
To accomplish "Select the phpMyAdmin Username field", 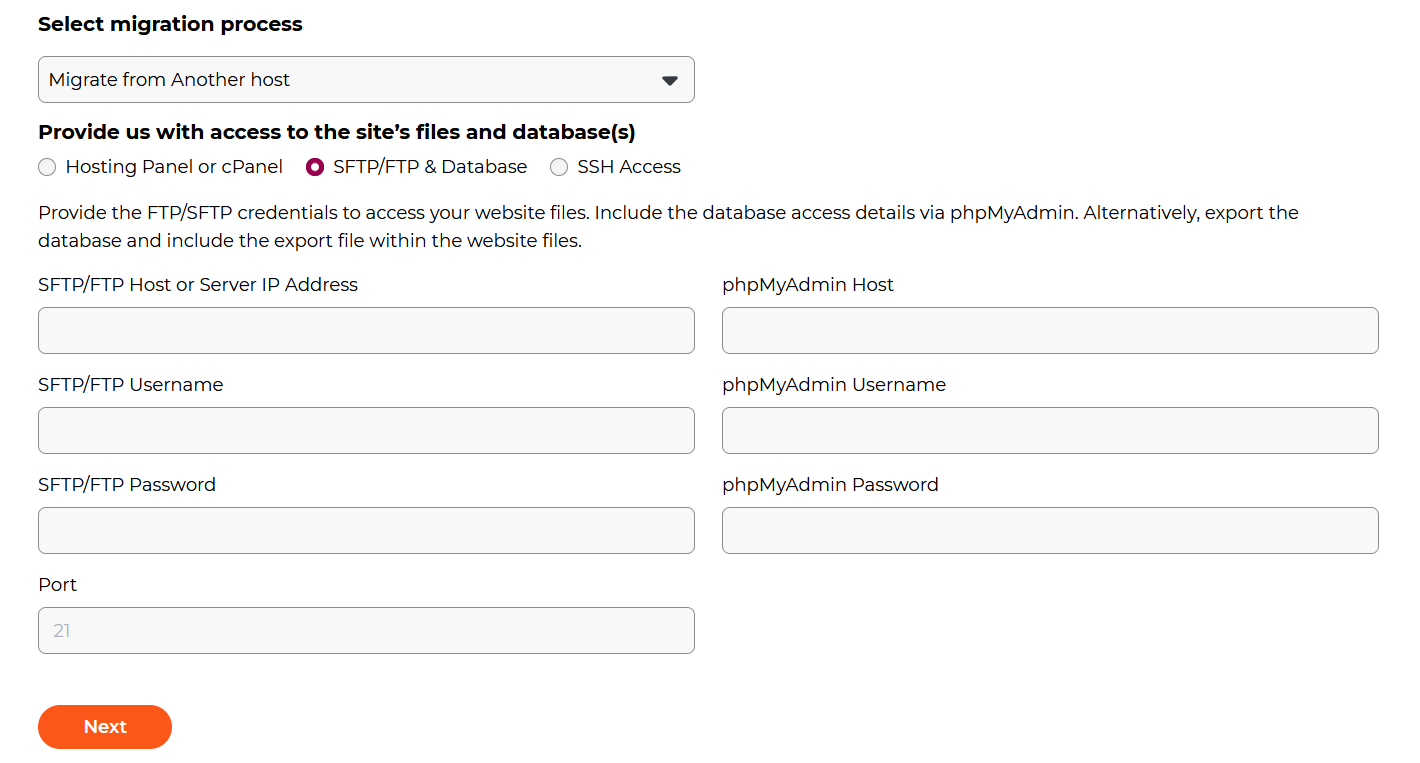I will [1050, 430].
